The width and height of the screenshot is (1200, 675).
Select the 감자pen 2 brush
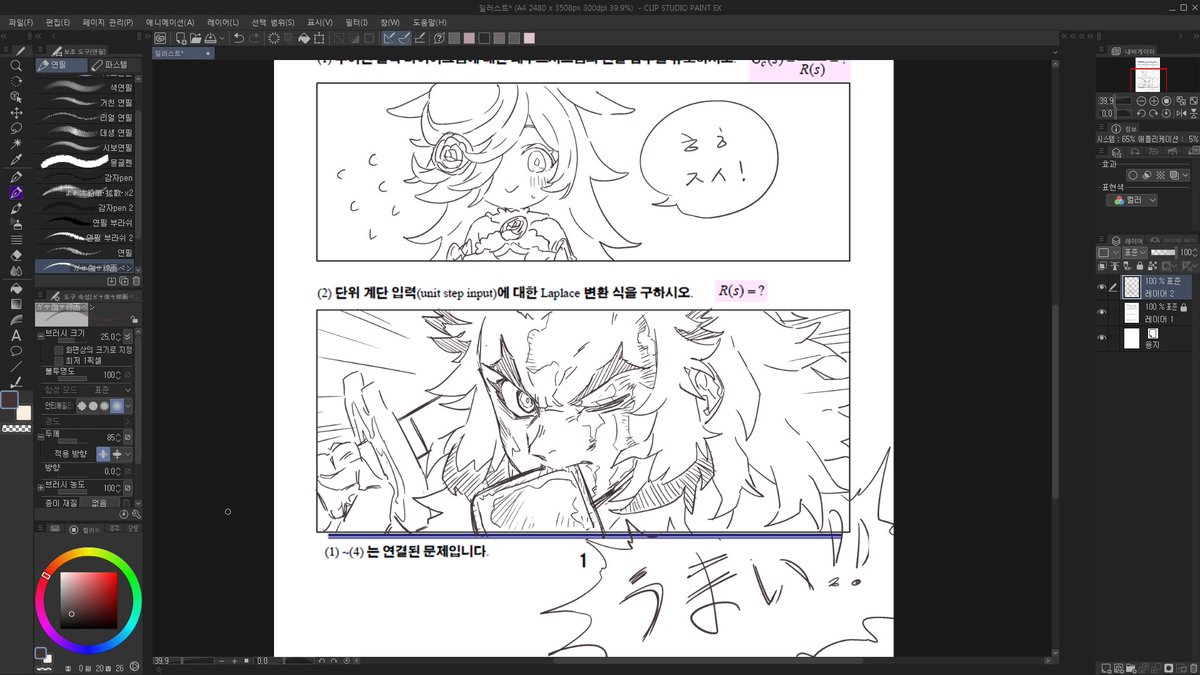(x=88, y=206)
